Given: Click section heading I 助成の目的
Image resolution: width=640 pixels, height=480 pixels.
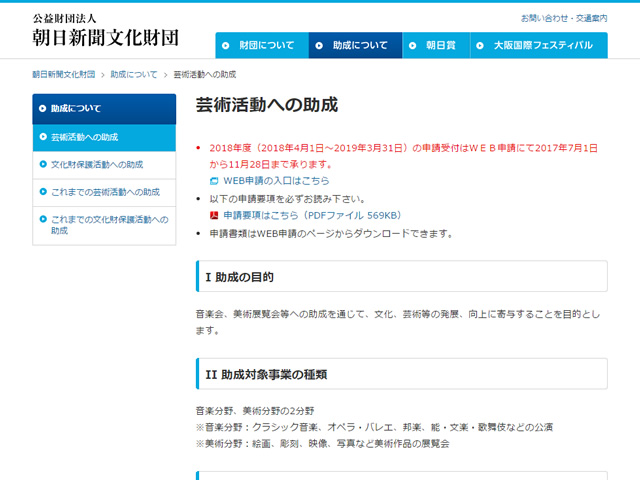Looking at the screenshot, I should point(402,277).
